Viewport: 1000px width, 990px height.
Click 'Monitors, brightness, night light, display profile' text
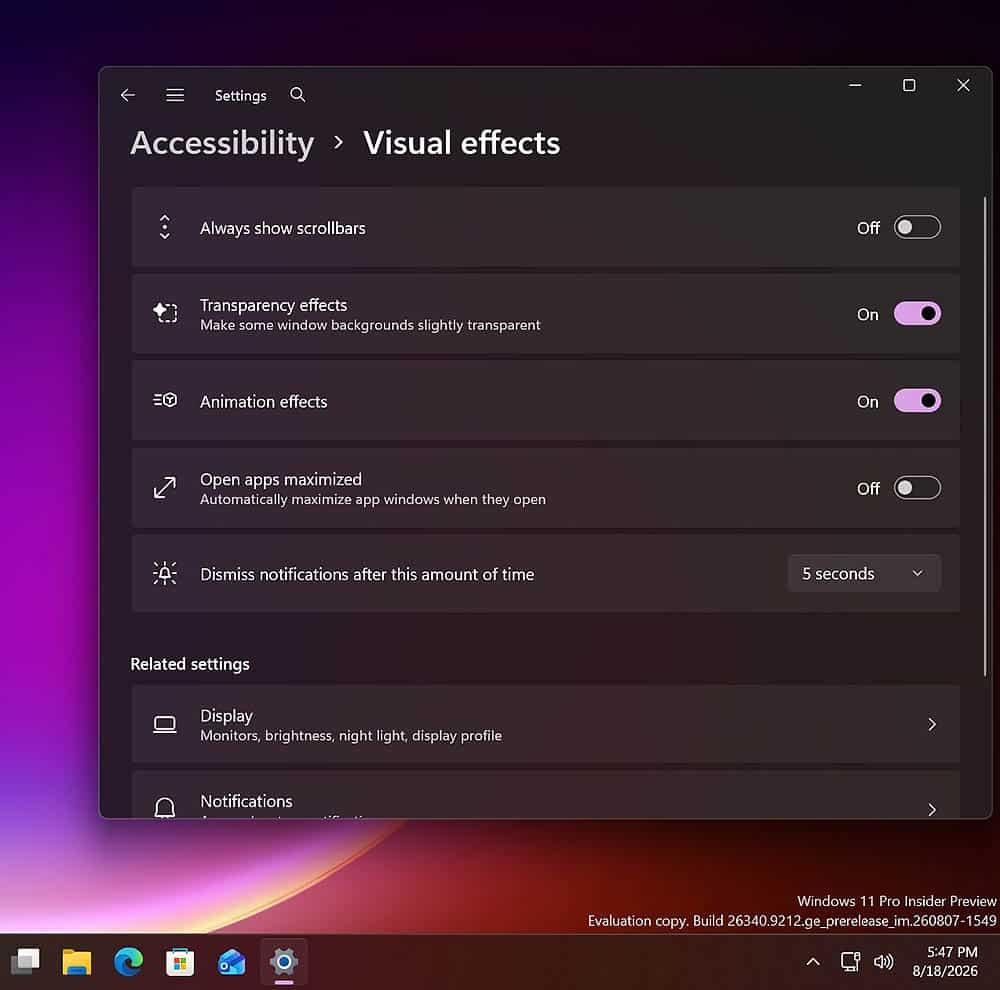click(x=351, y=735)
